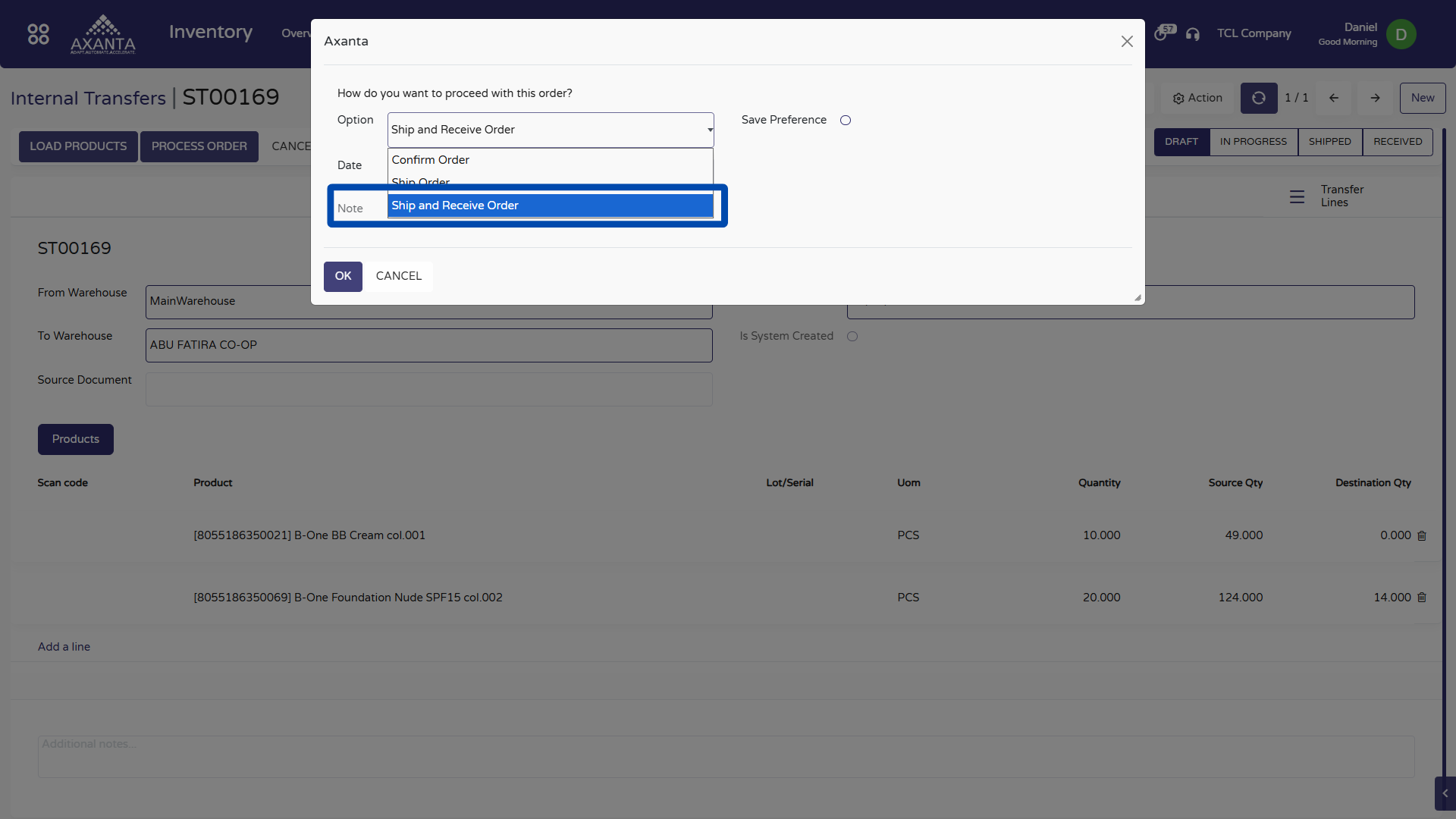Toggle the Is System Created checkbox

pos(852,337)
